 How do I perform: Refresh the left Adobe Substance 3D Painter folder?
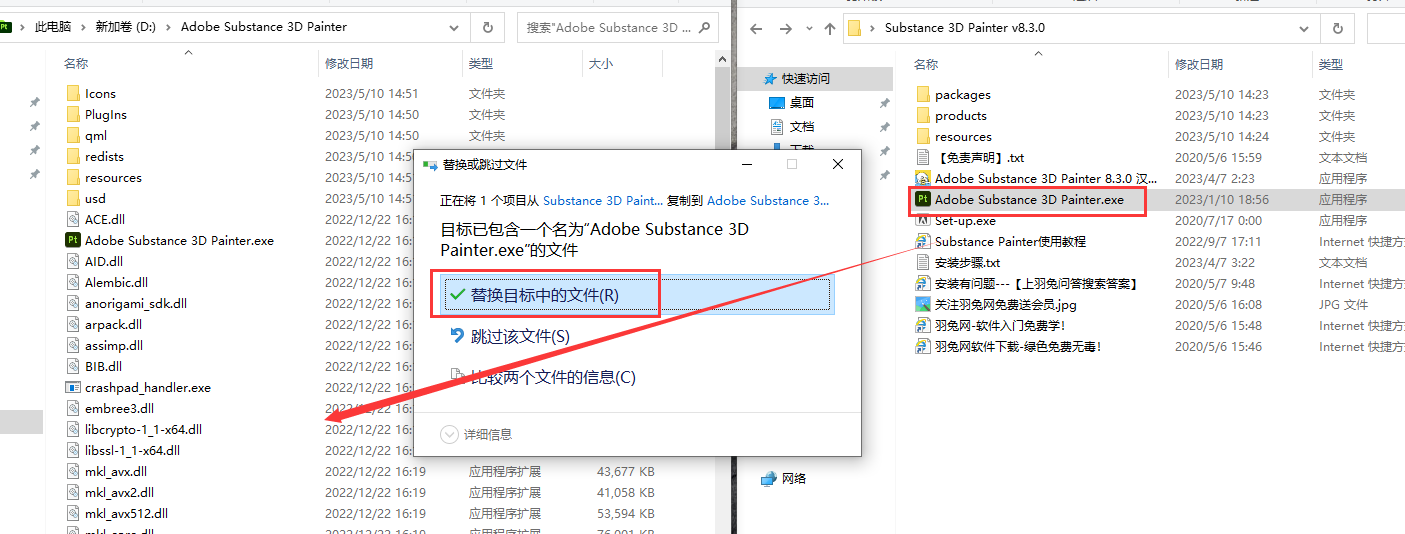(x=487, y=28)
